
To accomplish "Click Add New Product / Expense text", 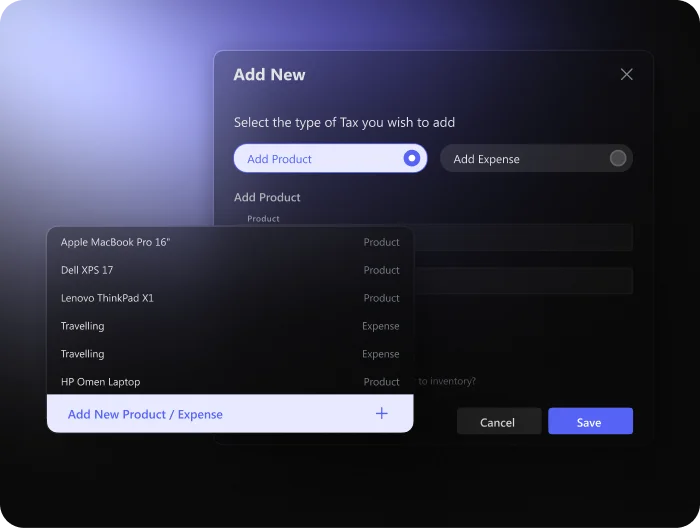I will pos(145,414).
